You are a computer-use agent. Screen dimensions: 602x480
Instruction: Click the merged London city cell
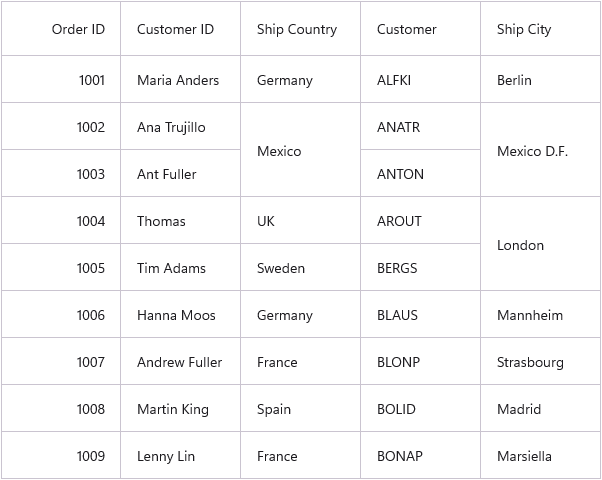click(541, 244)
